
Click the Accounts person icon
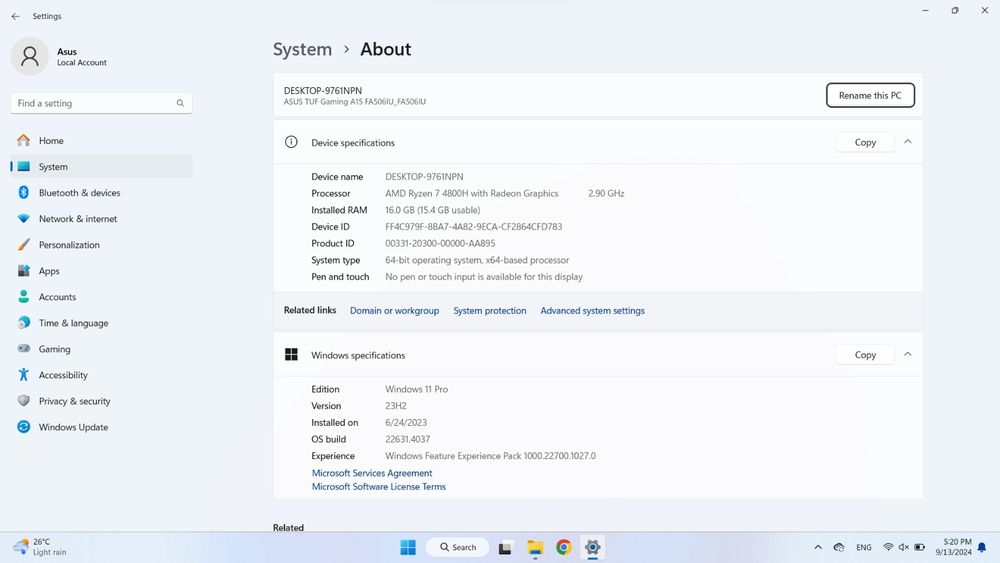(x=24, y=296)
